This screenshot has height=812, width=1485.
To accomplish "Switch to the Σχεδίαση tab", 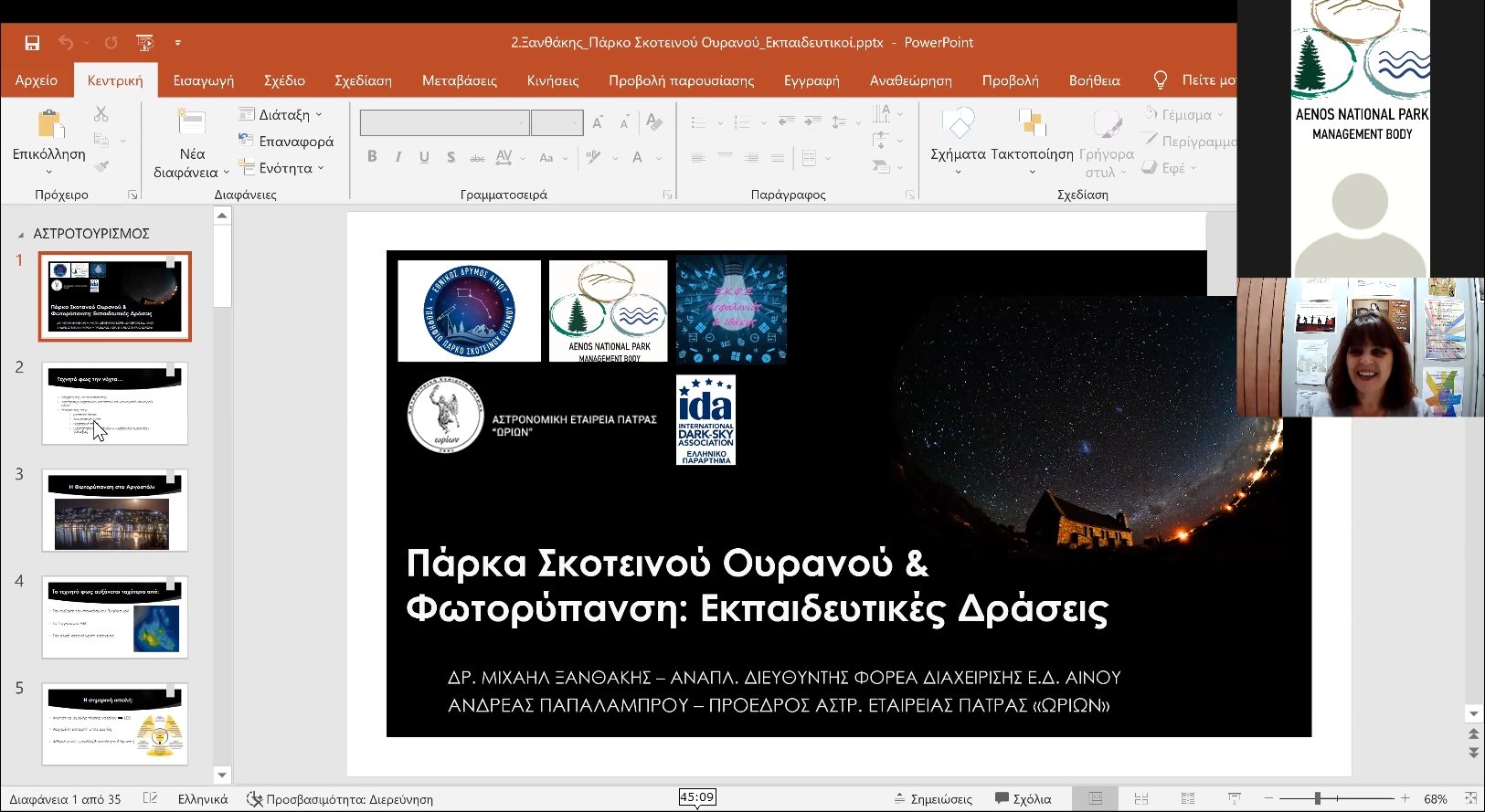I will (x=363, y=80).
